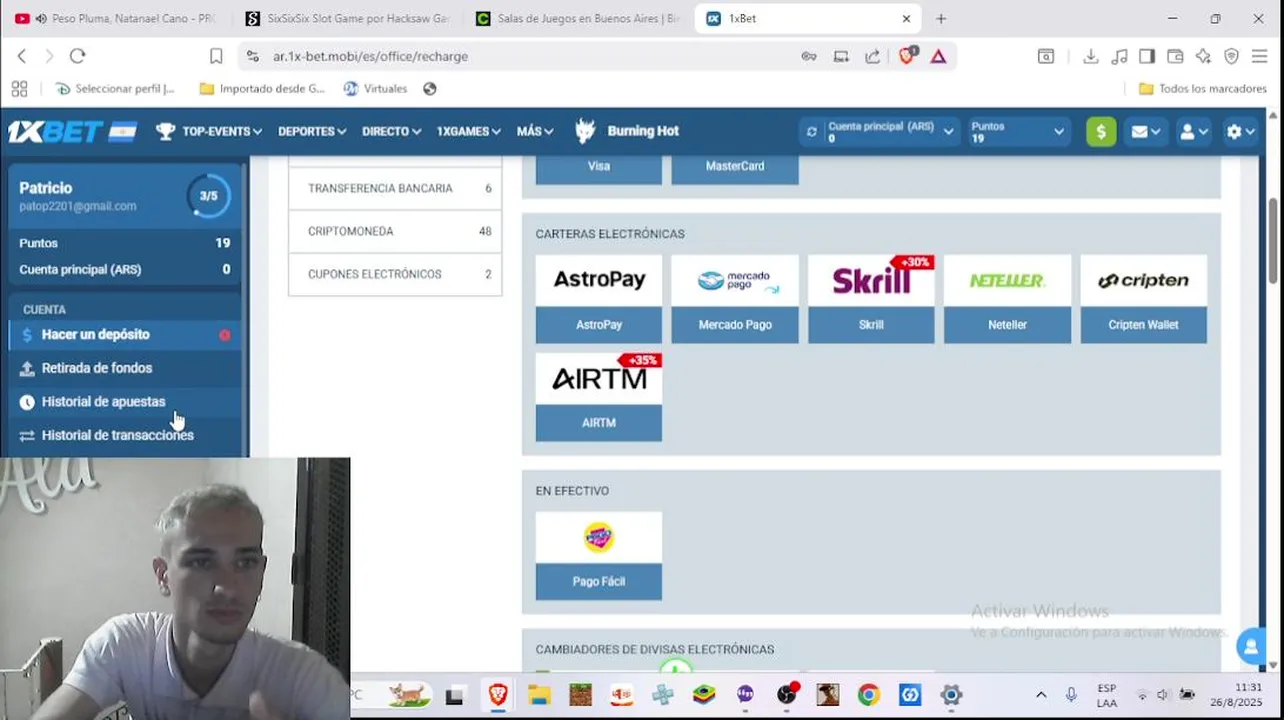This screenshot has width=1284, height=720.
Task: Open the Virtuales bookmark
Action: [x=375, y=88]
